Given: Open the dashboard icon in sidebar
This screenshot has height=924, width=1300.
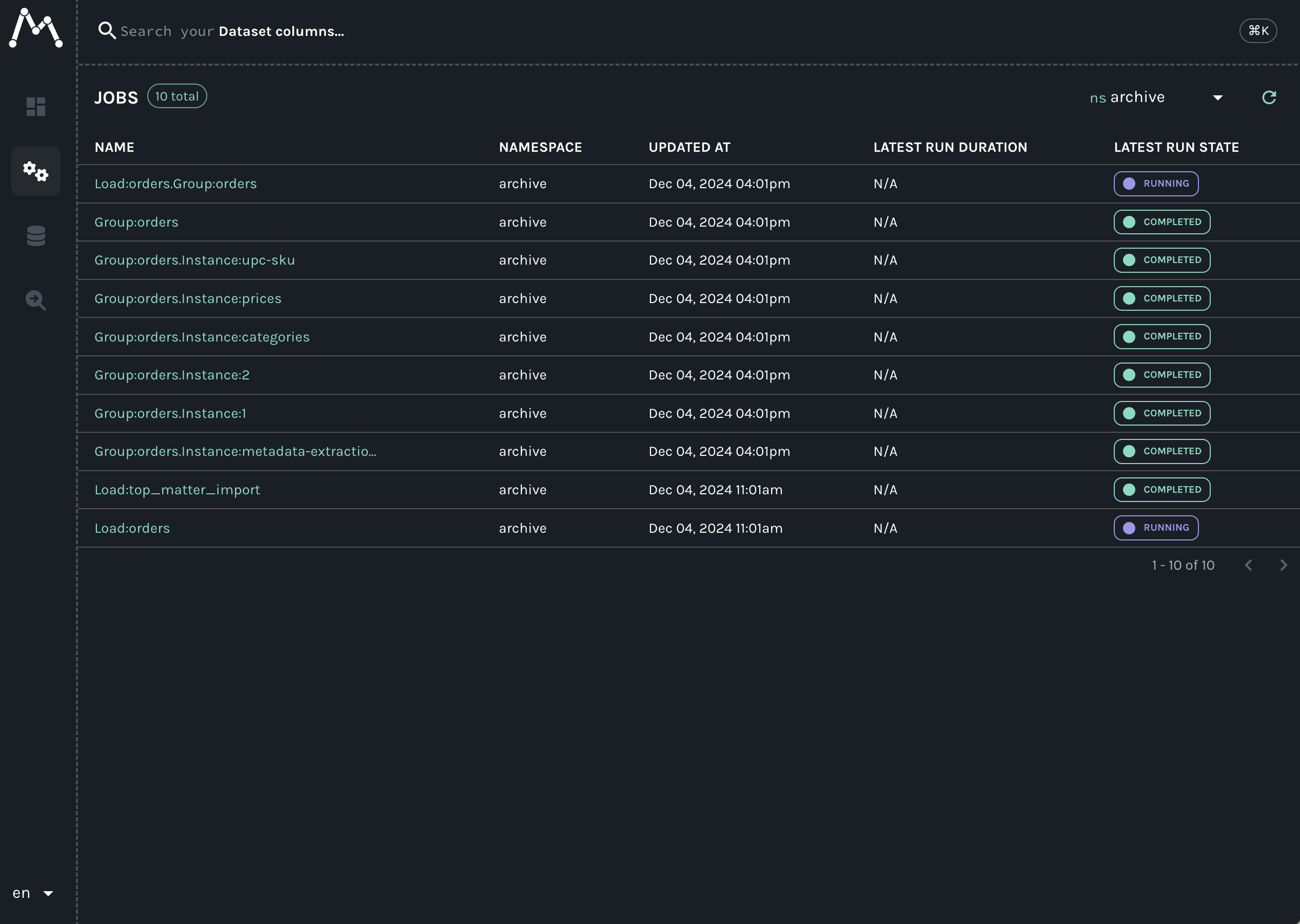Looking at the screenshot, I should pos(36,106).
